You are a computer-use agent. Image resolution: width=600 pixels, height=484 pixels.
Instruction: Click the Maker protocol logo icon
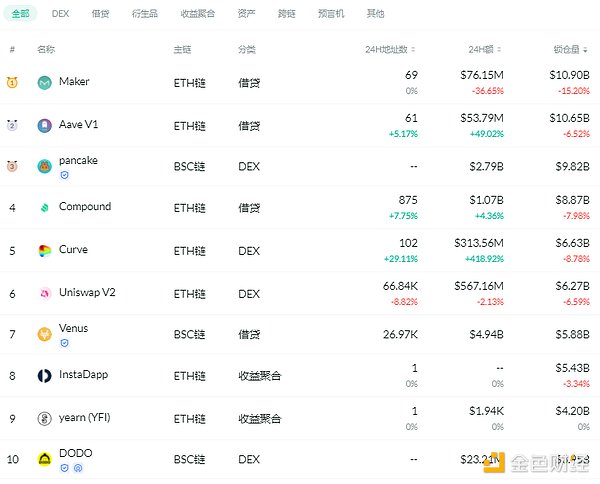[45, 83]
